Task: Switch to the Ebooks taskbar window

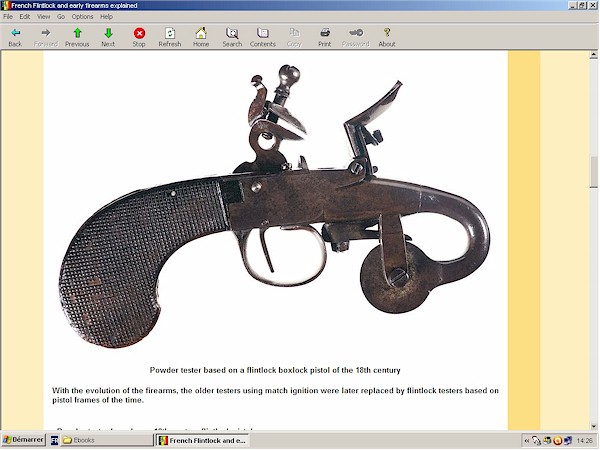Action: pos(107,440)
